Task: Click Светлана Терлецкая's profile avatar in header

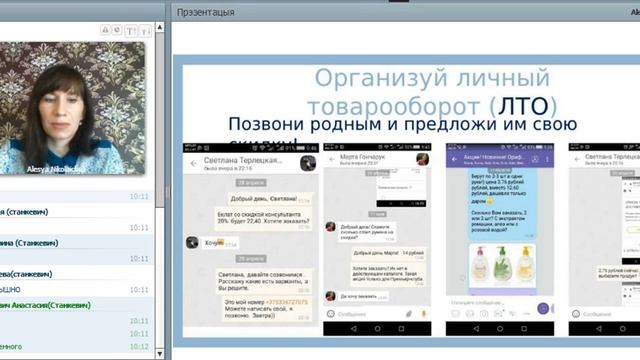Action: point(308,163)
